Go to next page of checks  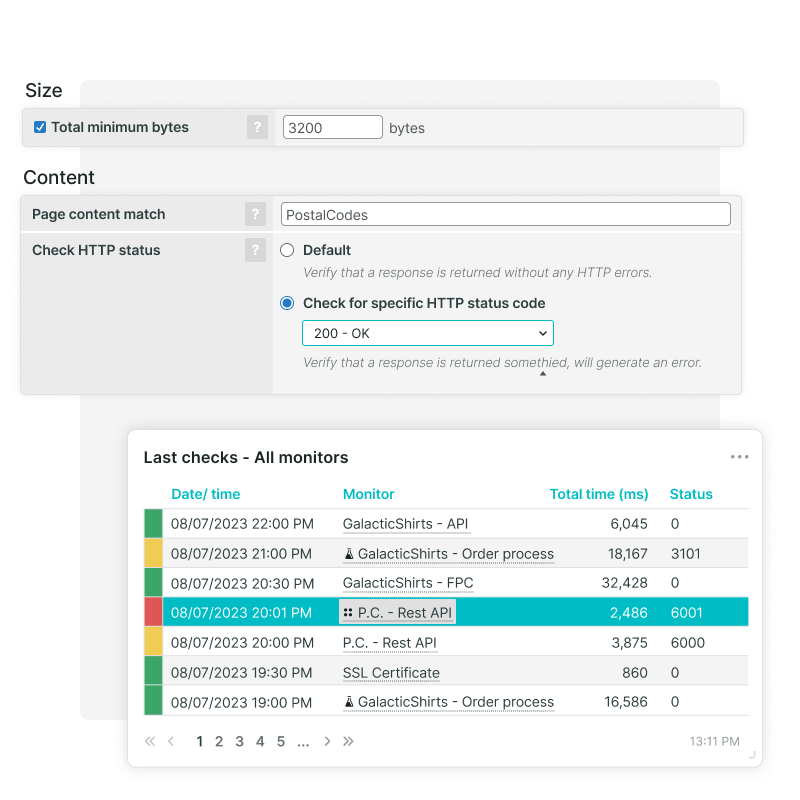tap(327, 741)
